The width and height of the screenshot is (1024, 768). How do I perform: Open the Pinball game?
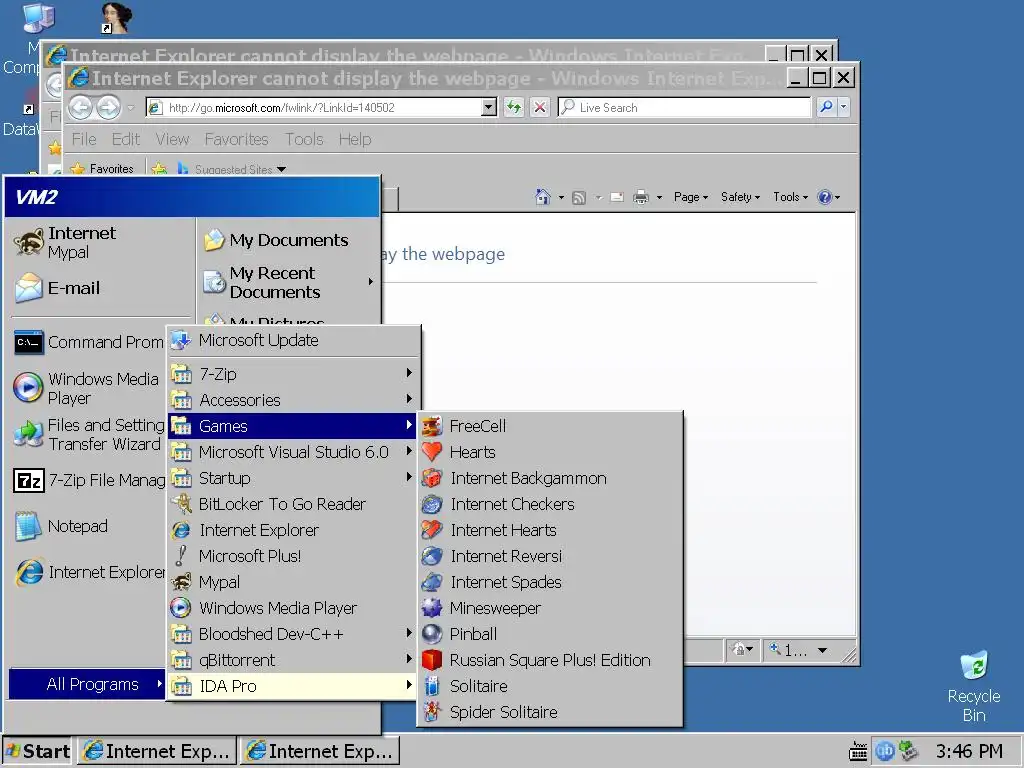(x=550, y=634)
